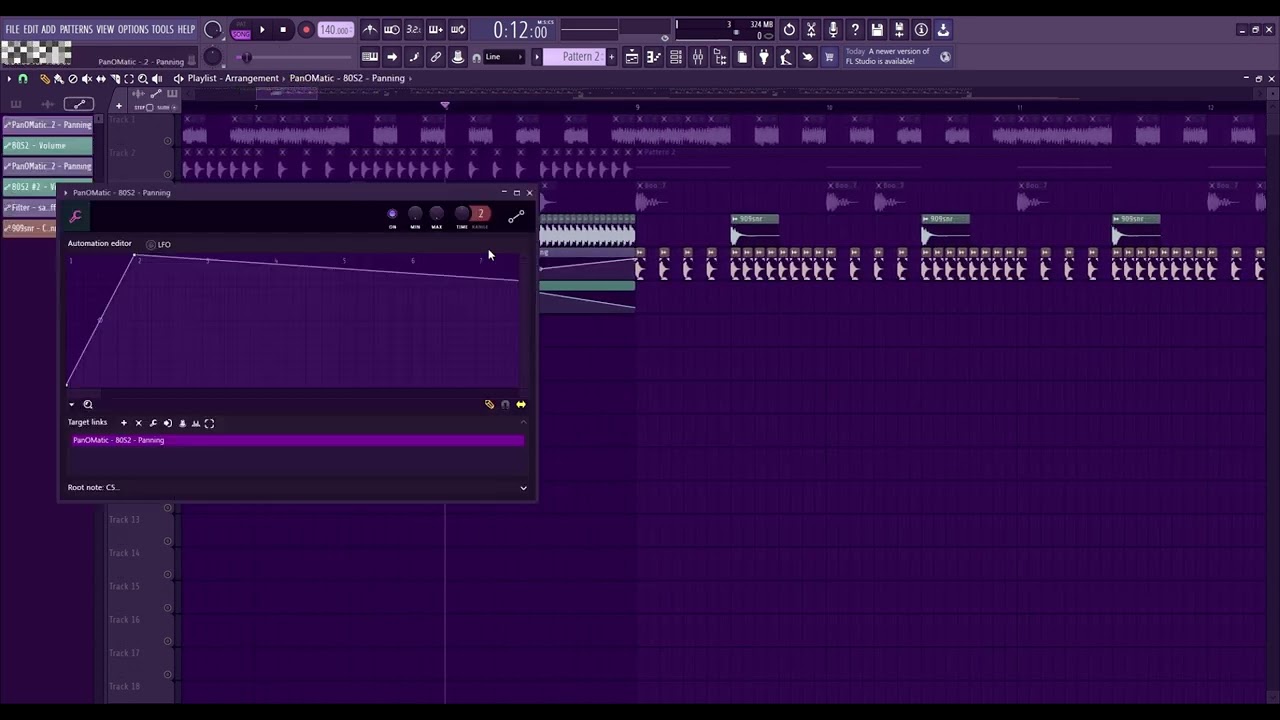Adjust the MAX knob in automation window

437,214
